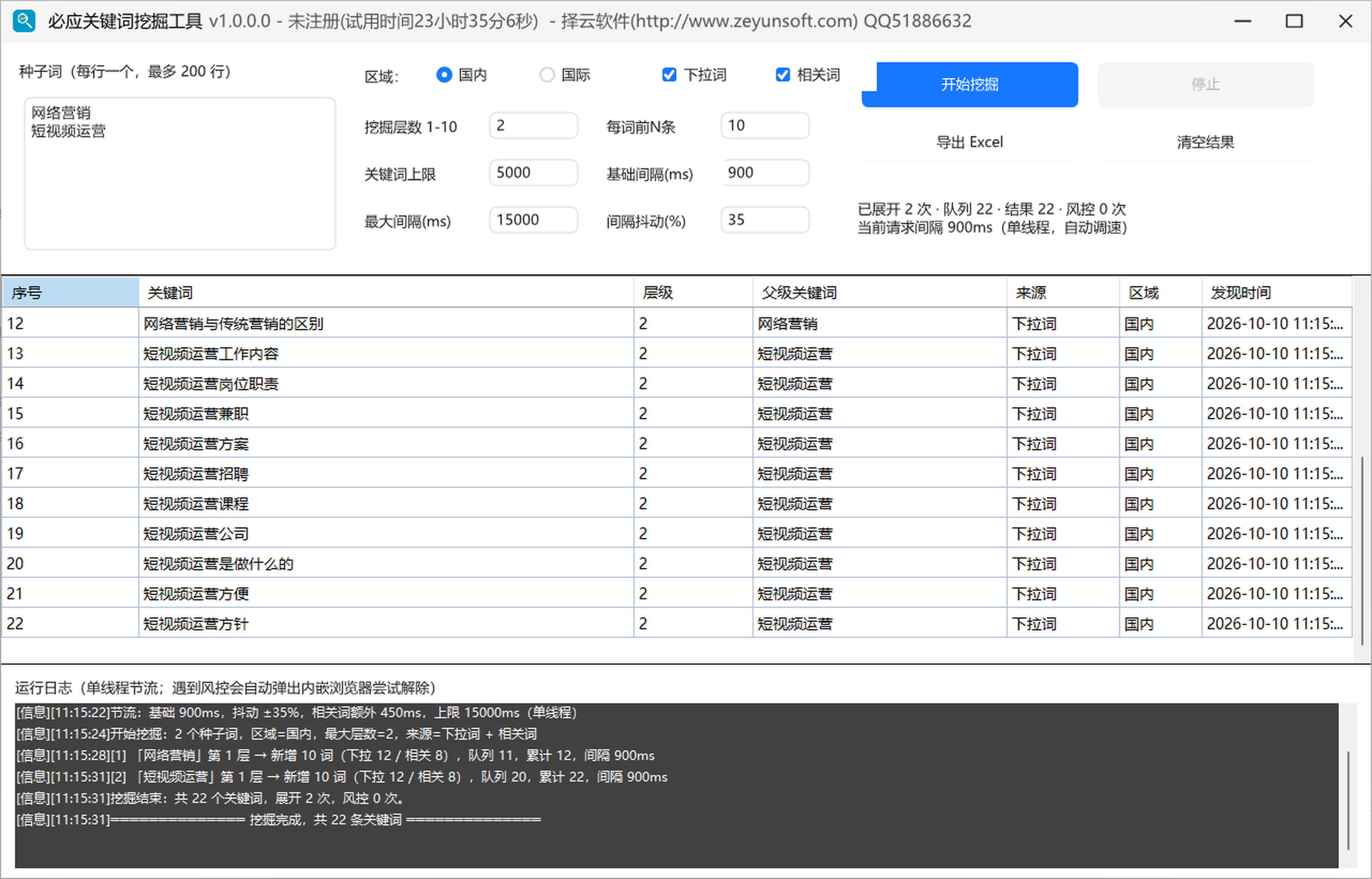This screenshot has height=879, width=1372.
Task: Click the results table vertical scrollbar
Action: [1362, 550]
